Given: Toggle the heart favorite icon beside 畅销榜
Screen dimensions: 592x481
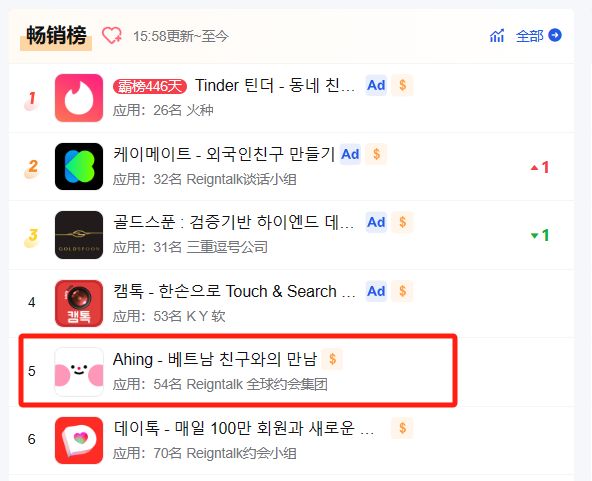Looking at the screenshot, I should pos(112,36).
